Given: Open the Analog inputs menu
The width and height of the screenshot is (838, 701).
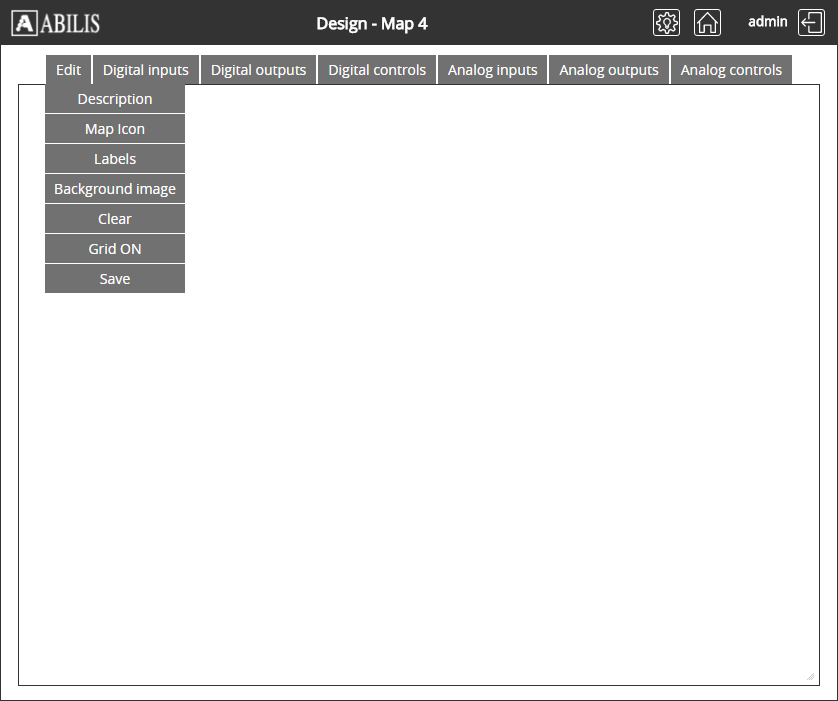Looking at the screenshot, I should [492, 70].
